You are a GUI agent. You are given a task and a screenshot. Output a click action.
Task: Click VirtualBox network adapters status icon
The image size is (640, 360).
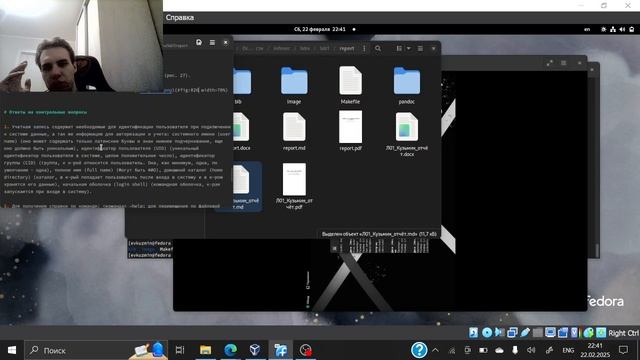[512, 333]
